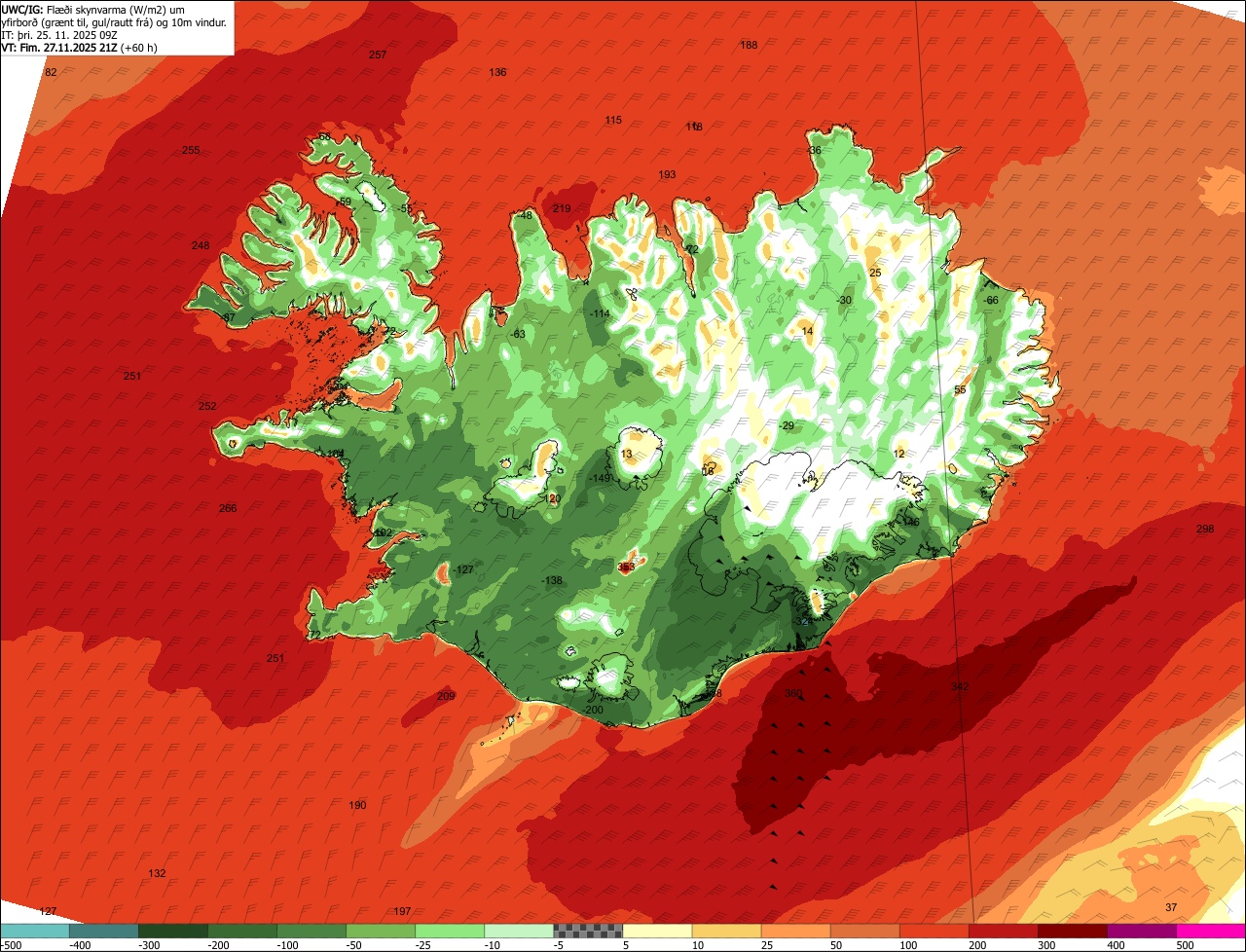Click the -400 to -300 legend color swatch
The width and height of the screenshot is (1246, 952).
point(103,931)
